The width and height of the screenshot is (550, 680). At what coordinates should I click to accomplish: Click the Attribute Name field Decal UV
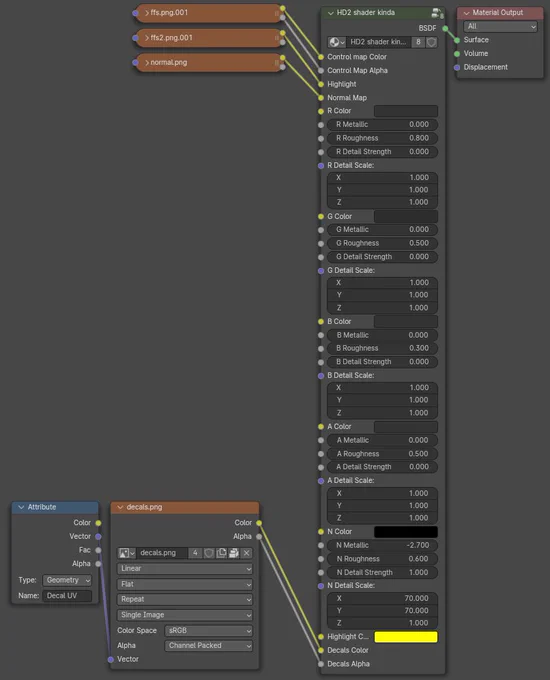(x=67, y=596)
